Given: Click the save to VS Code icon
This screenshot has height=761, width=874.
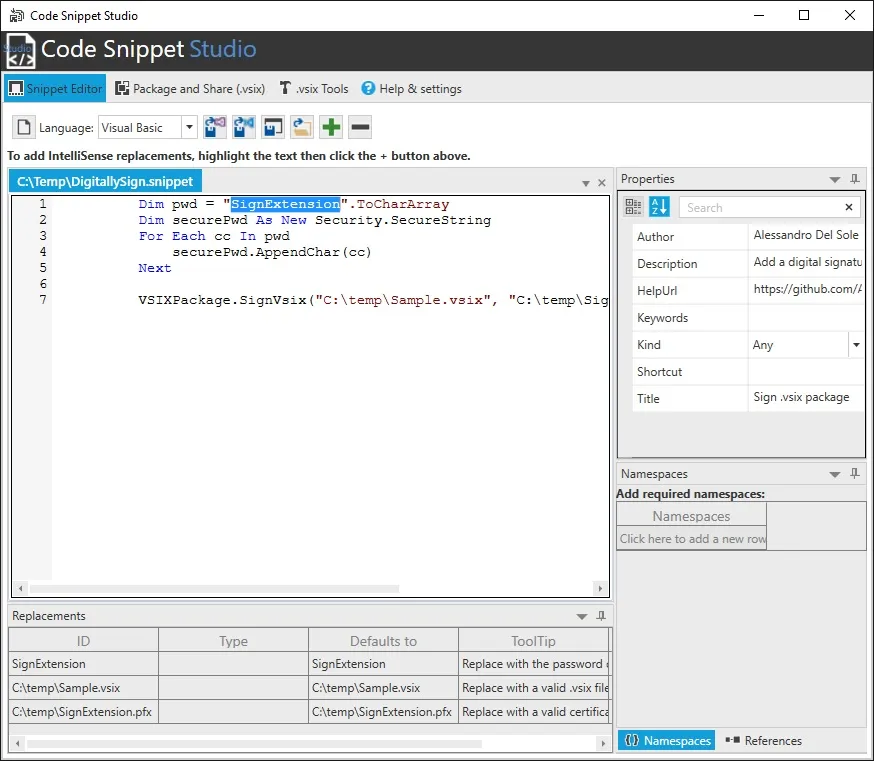Looking at the screenshot, I should [244, 128].
